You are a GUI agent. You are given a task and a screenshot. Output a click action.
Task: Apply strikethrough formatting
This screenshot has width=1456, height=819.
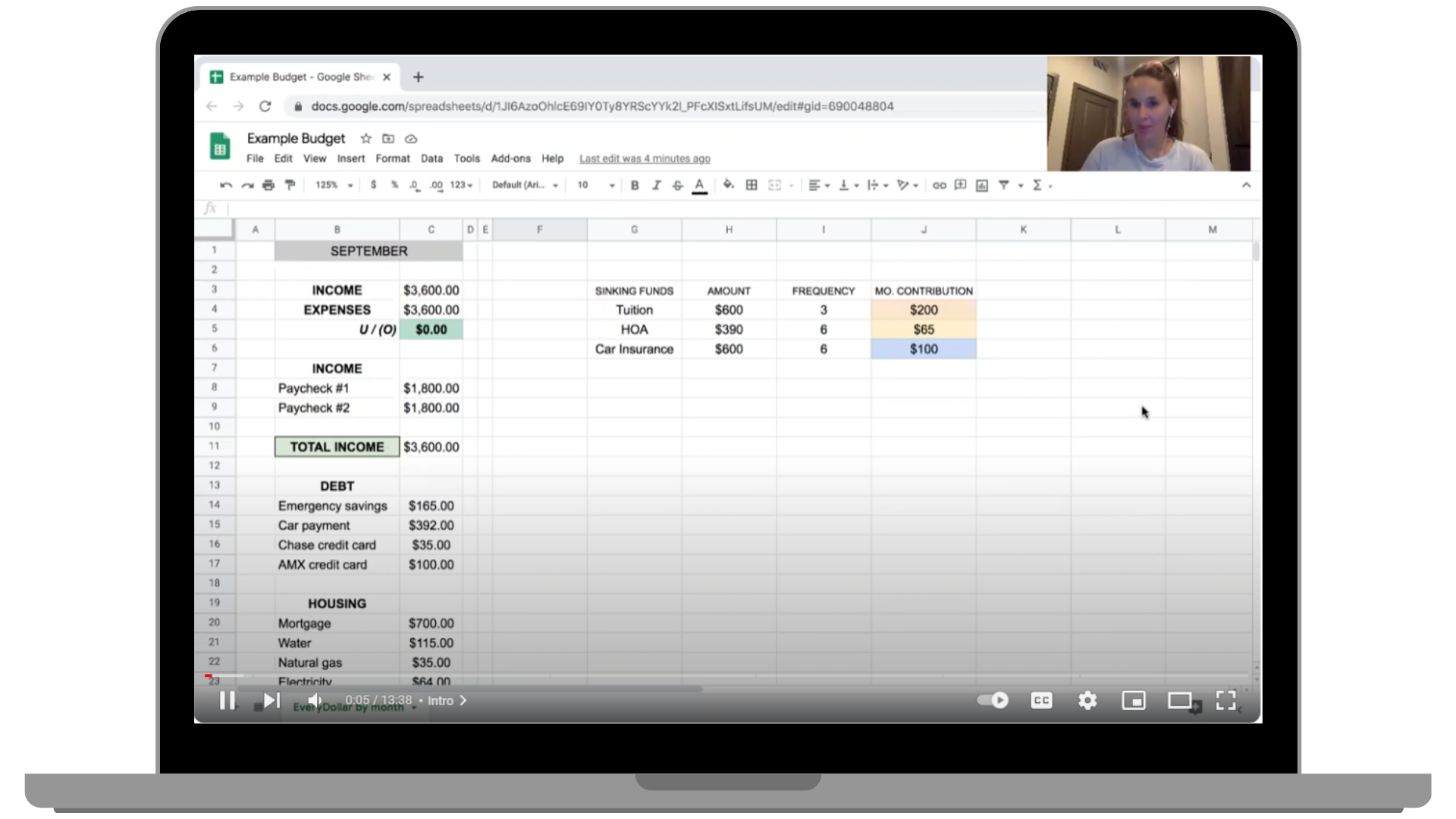click(x=677, y=185)
